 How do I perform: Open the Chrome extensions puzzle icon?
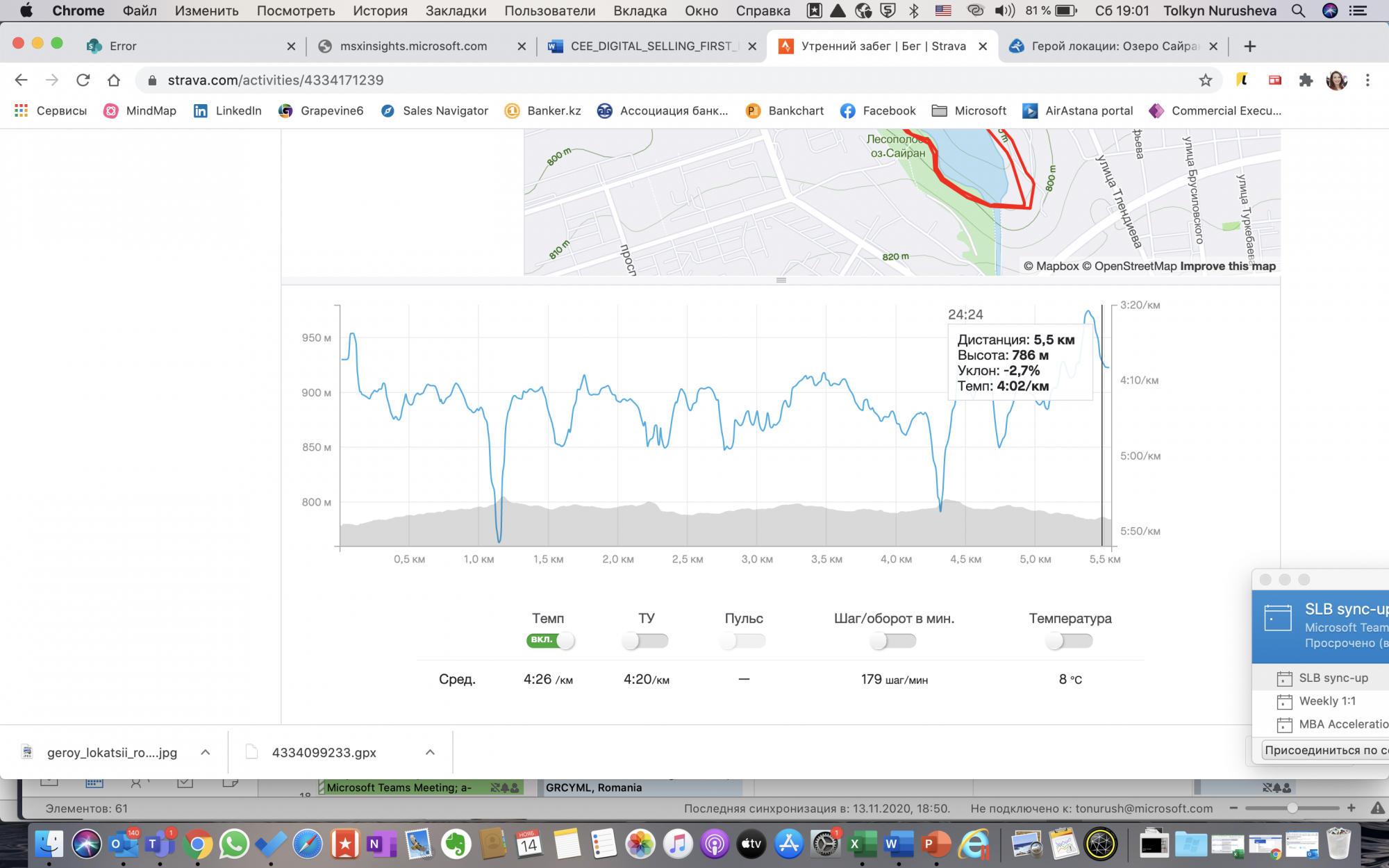click(1306, 80)
